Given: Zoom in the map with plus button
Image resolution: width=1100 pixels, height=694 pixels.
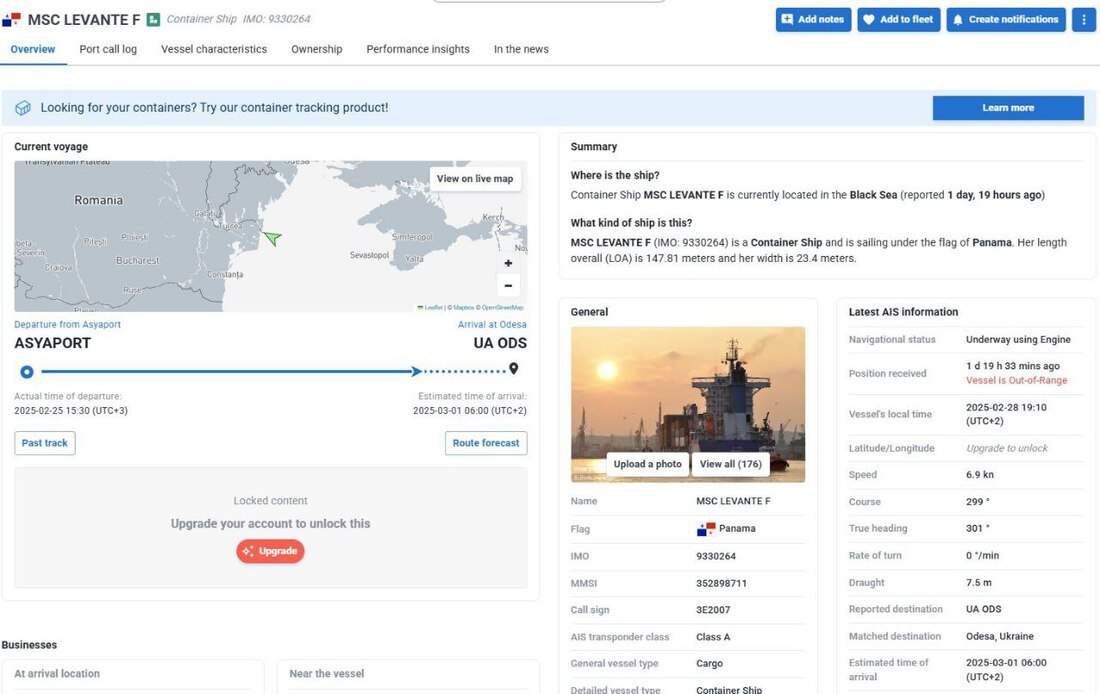Looking at the screenshot, I should (508, 263).
